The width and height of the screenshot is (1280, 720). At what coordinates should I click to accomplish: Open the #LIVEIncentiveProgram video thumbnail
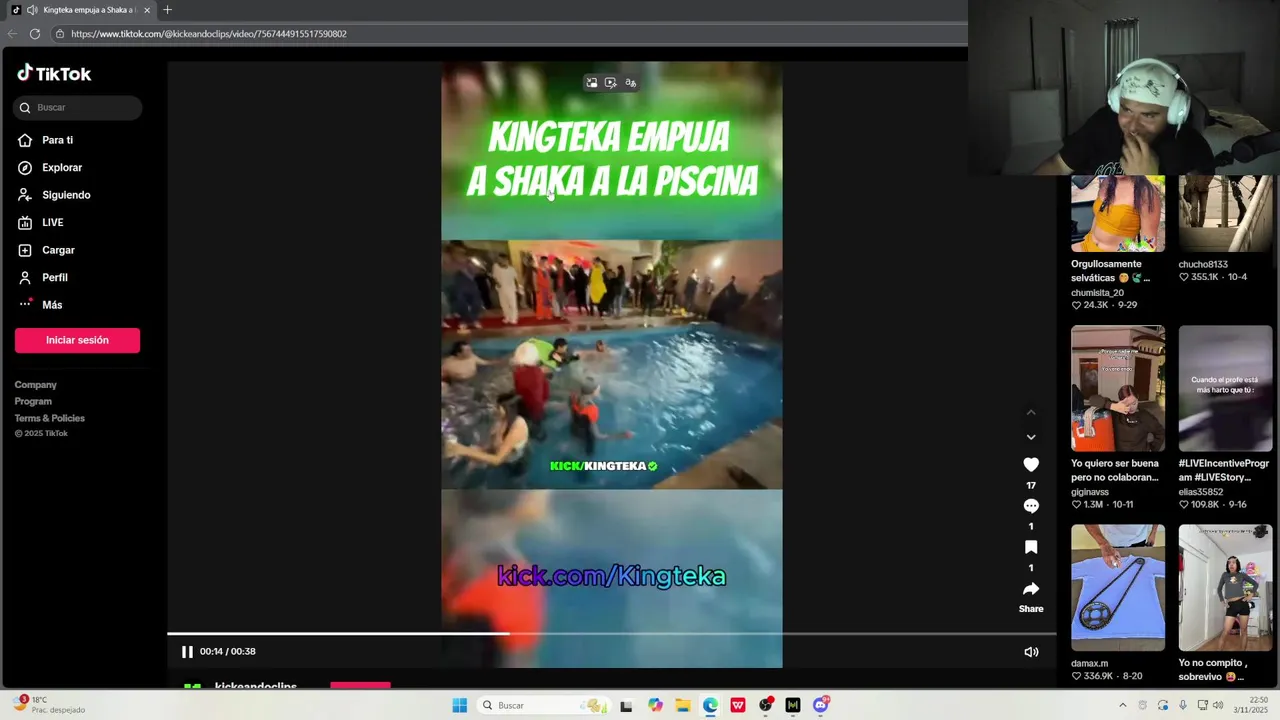[1225, 388]
